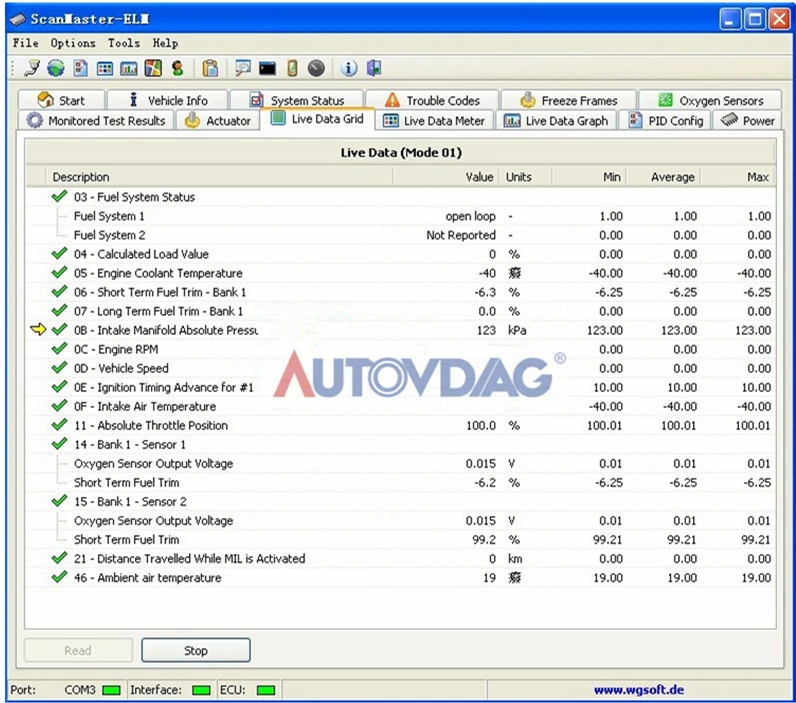Click the green check beside Ambient air temperature
Viewport: 796px width, 703px height.
[x=59, y=577]
